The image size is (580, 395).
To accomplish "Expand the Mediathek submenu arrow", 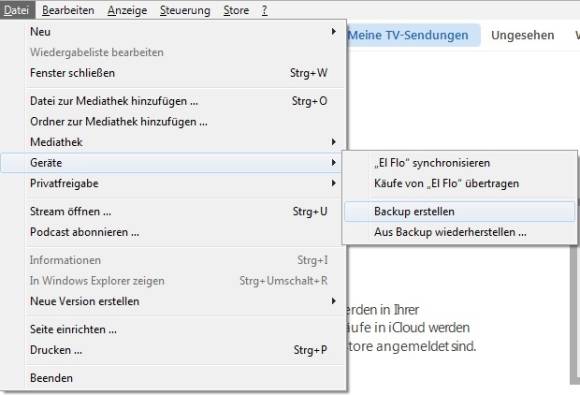I will coord(333,142).
